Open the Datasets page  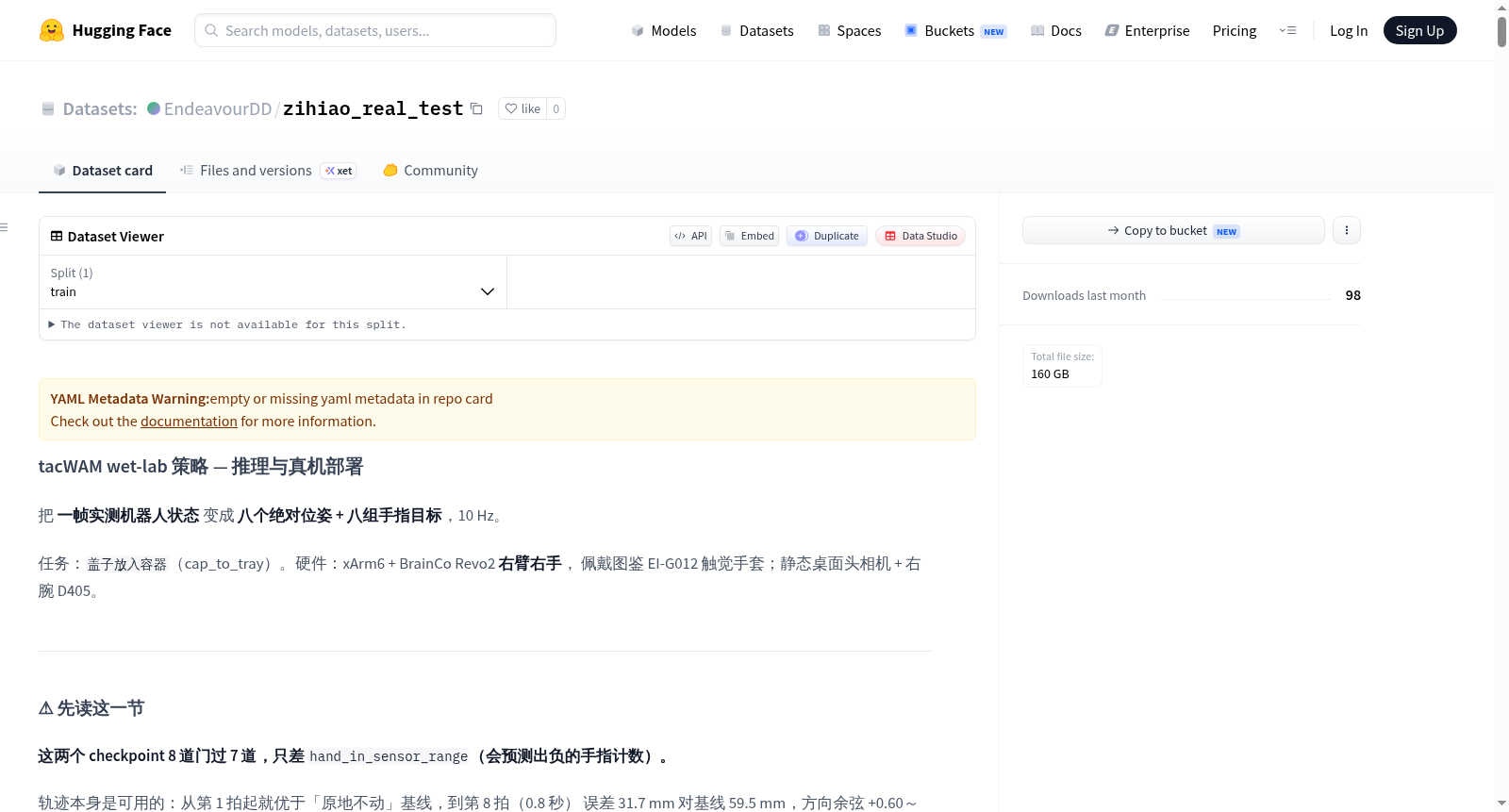[x=757, y=30]
